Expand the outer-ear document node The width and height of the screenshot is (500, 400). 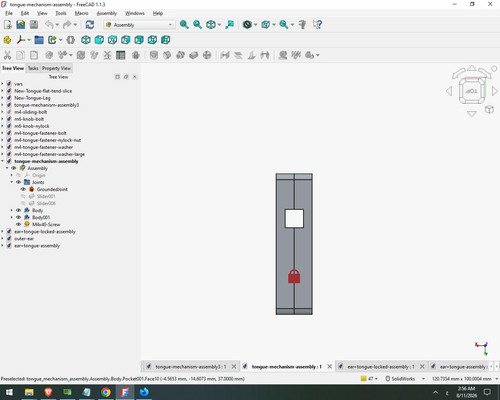[3, 239]
